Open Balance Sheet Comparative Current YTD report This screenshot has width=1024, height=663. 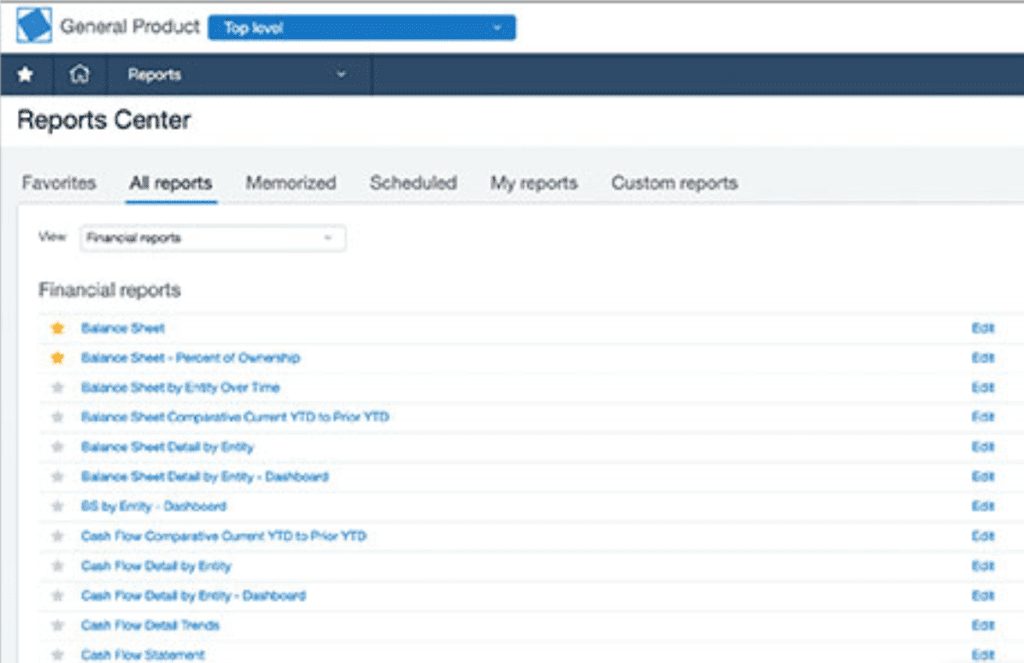(x=234, y=417)
